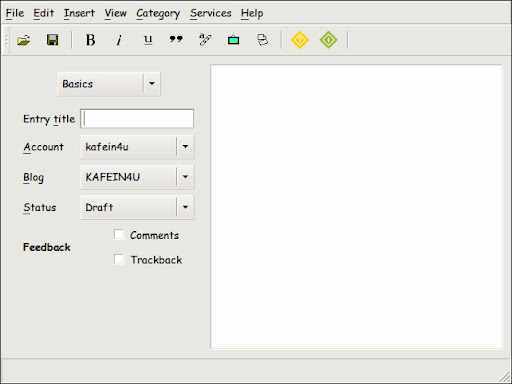The height and width of the screenshot is (384, 512).
Task: Save entry with the floppy disk icon
Action: tap(52, 40)
